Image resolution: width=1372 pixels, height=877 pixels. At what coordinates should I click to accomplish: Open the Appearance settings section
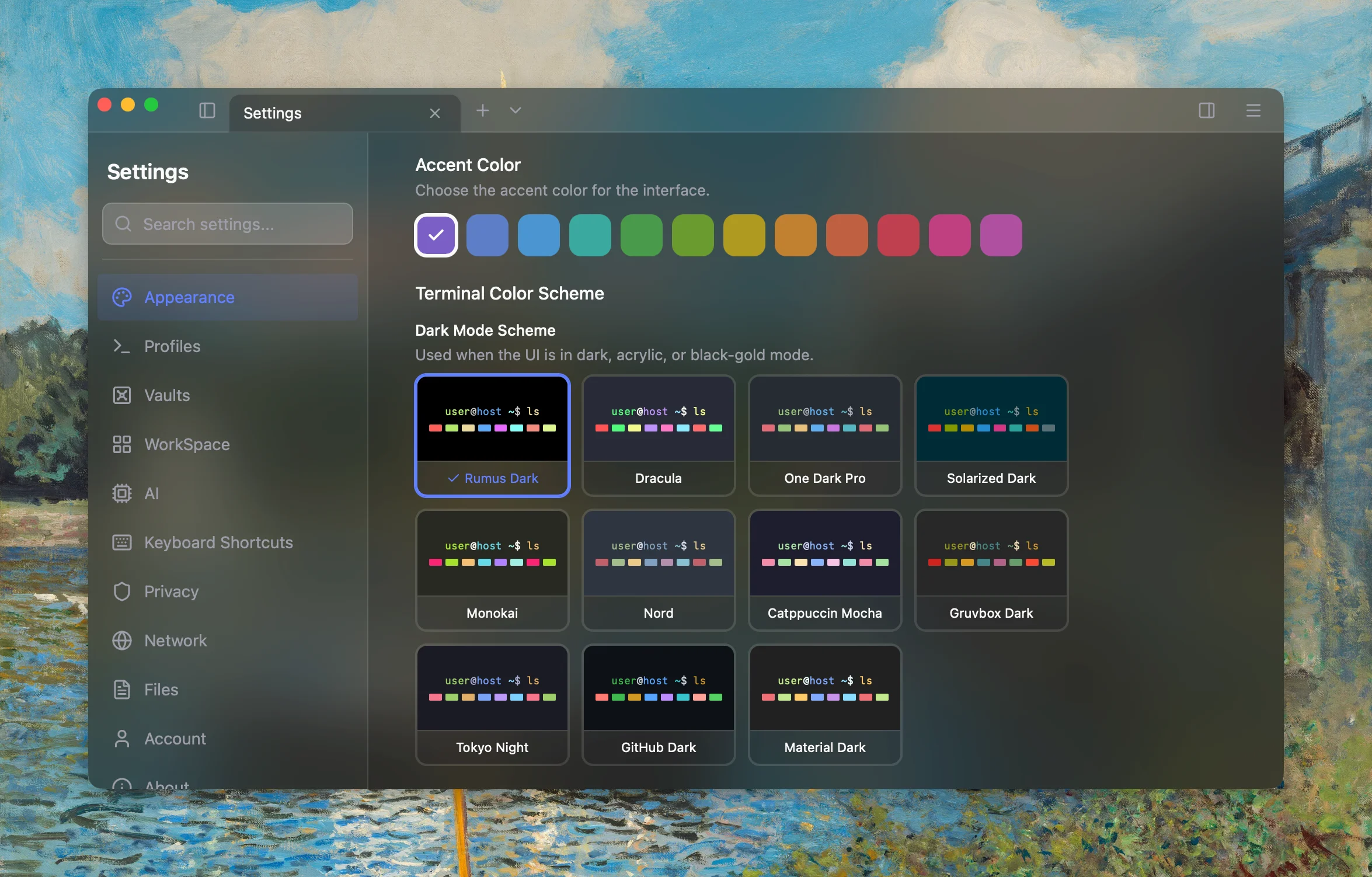[188, 297]
